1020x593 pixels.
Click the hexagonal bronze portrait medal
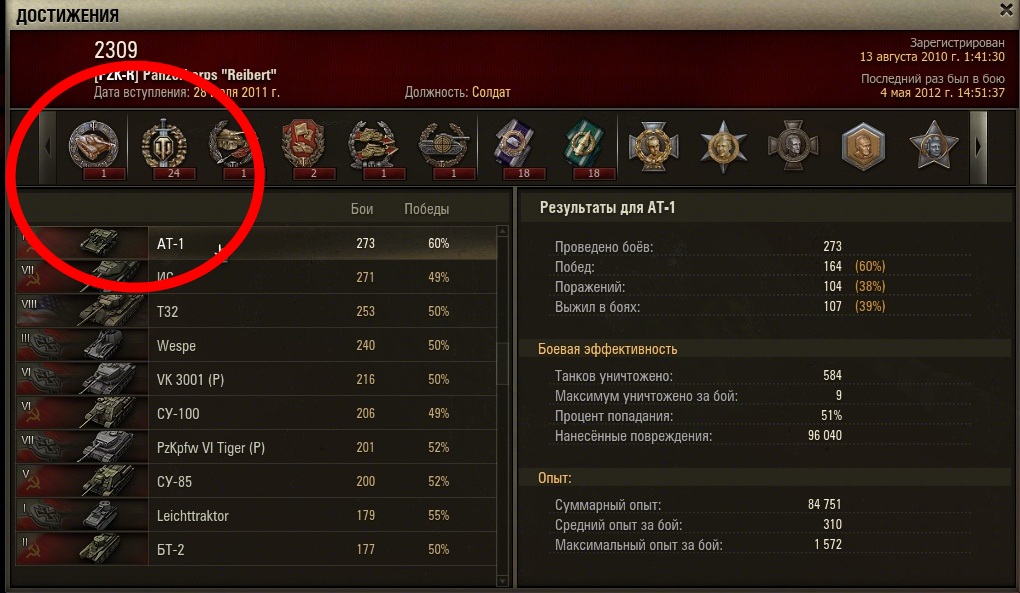pos(863,146)
